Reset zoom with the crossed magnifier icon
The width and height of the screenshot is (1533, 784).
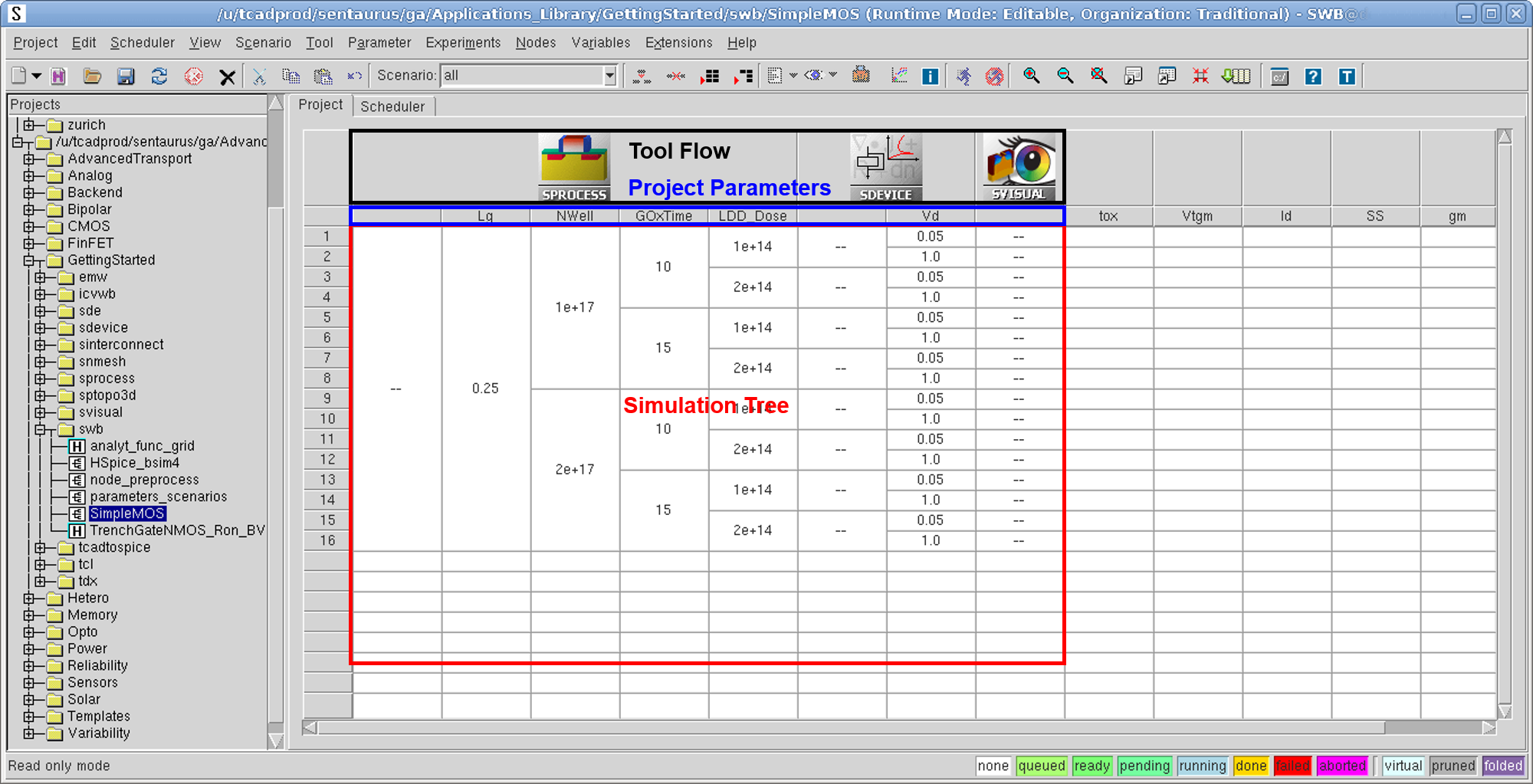click(1098, 75)
